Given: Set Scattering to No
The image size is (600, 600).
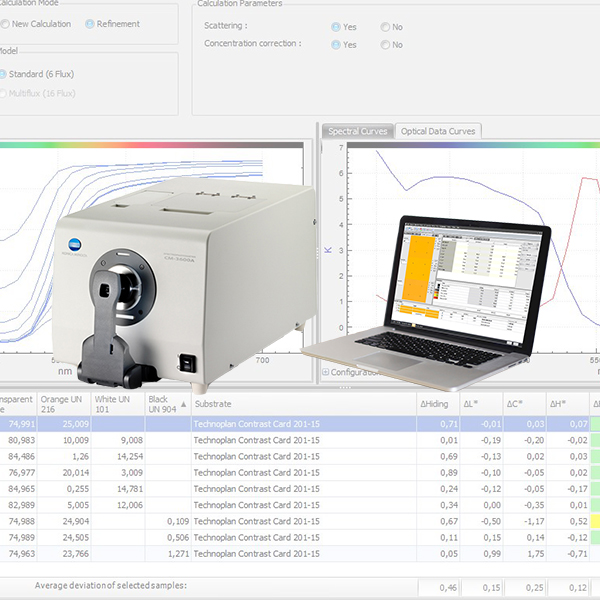Looking at the screenshot, I should [x=385, y=27].
